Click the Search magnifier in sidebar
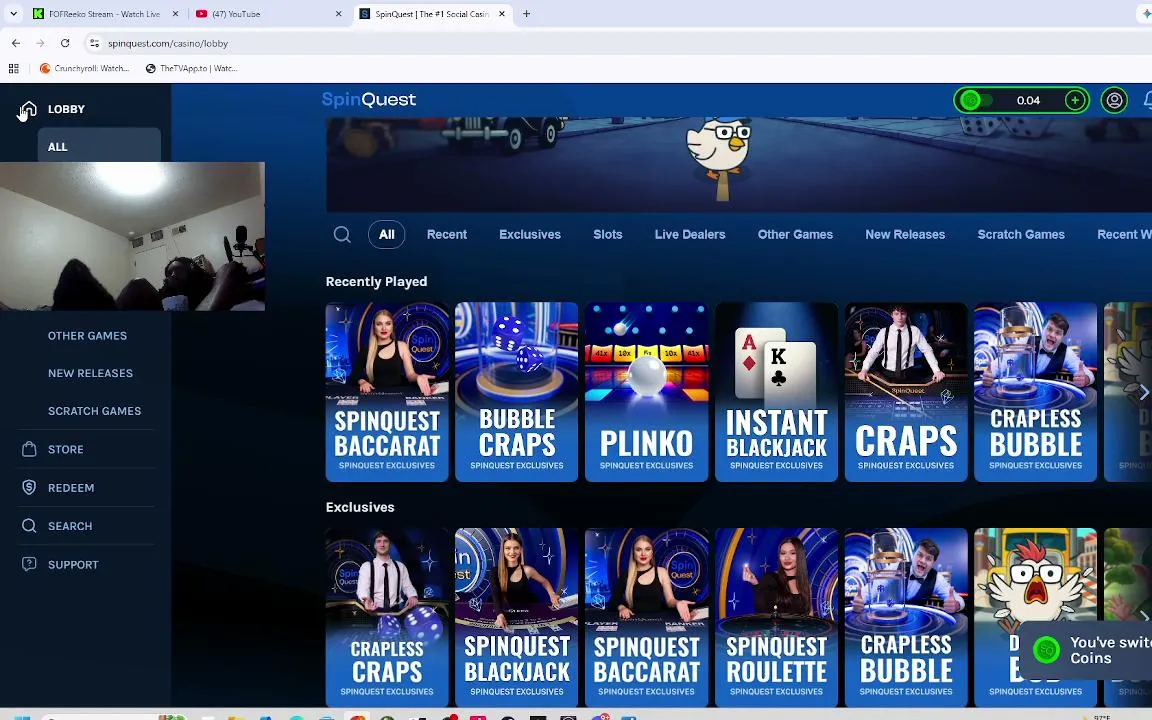 pos(29,525)
